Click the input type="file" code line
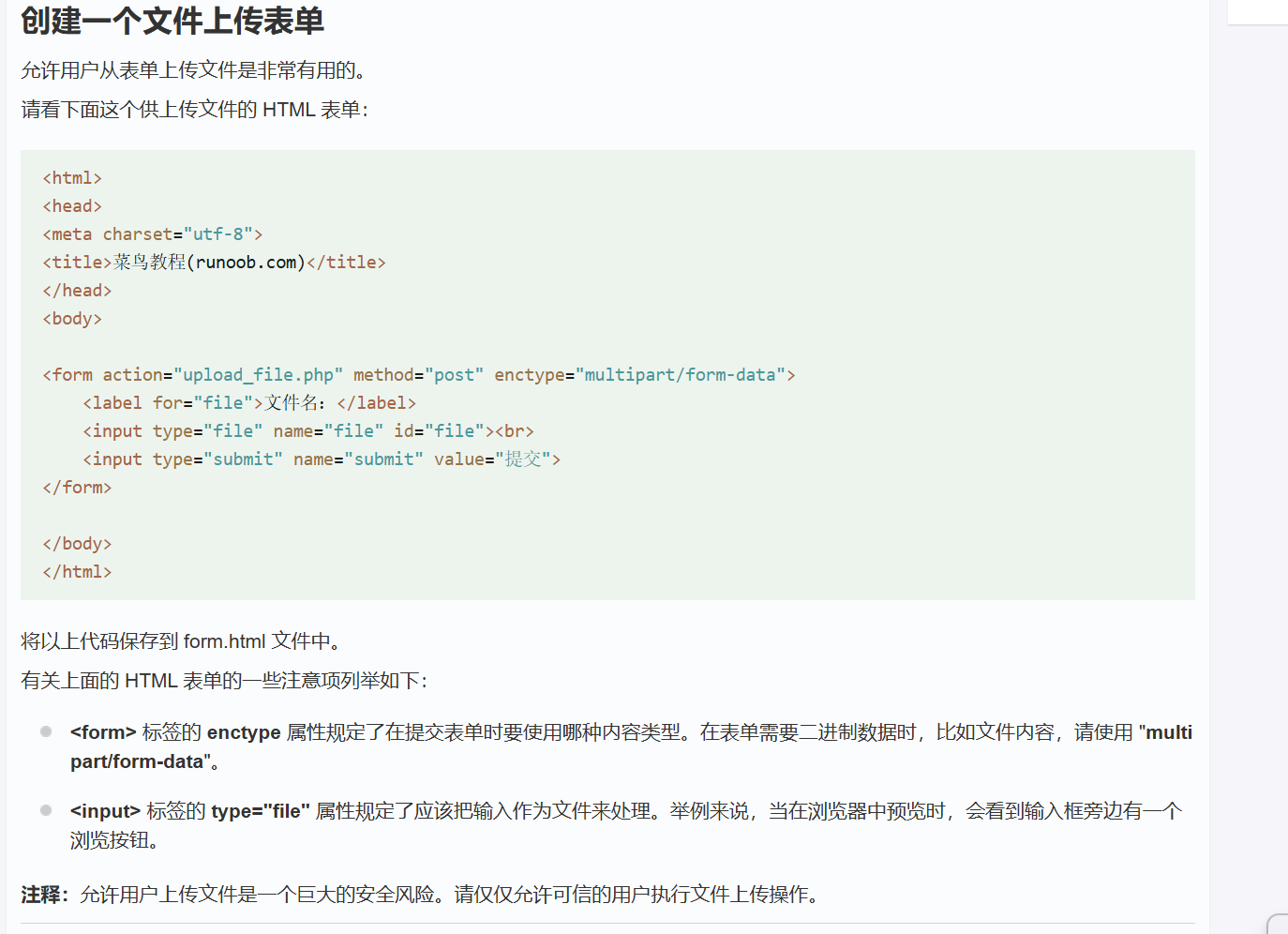This screenshot has width=1288, height=934. pos(307,431)
